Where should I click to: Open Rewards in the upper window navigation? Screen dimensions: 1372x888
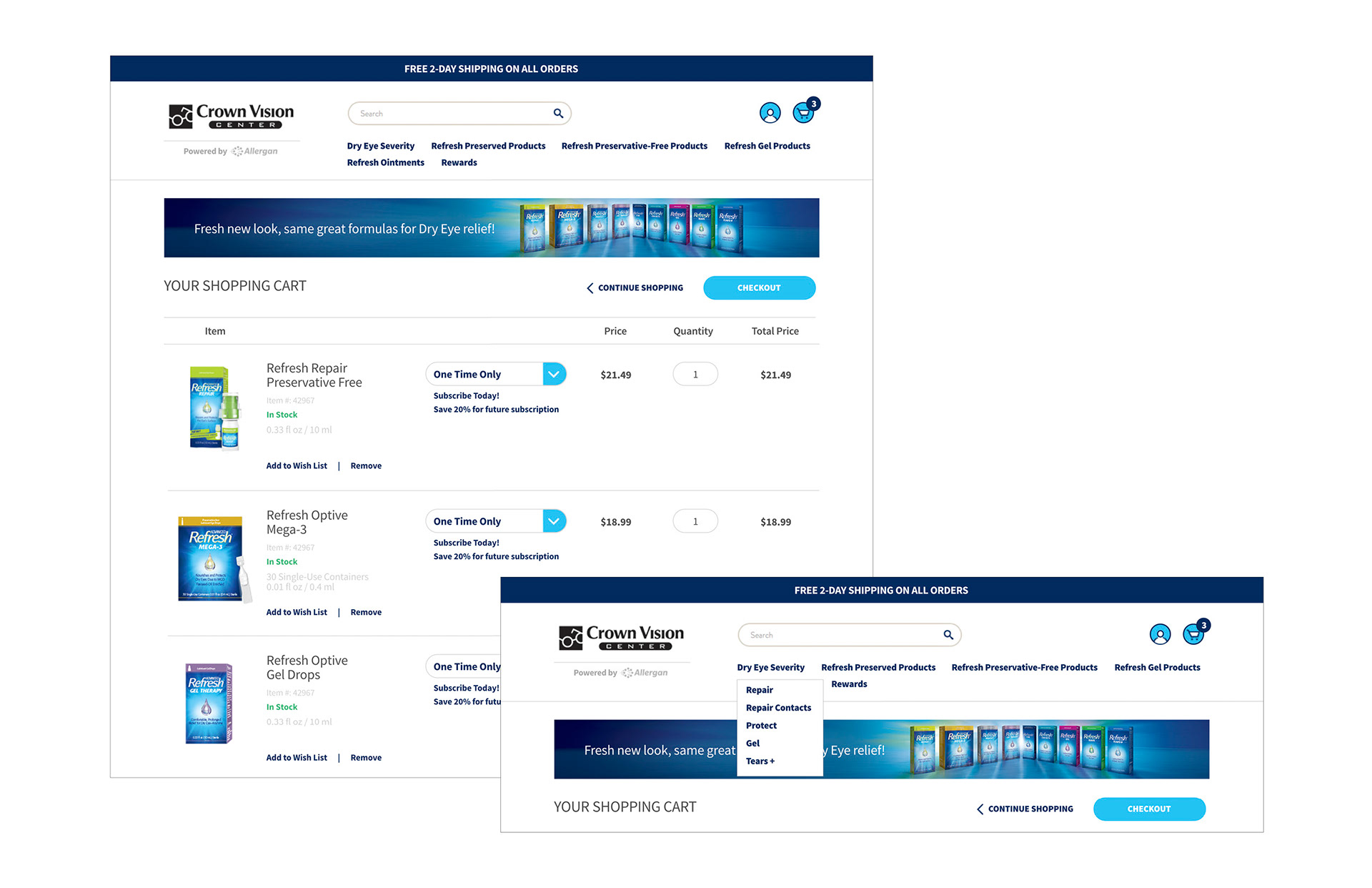[x=459, y=163]
